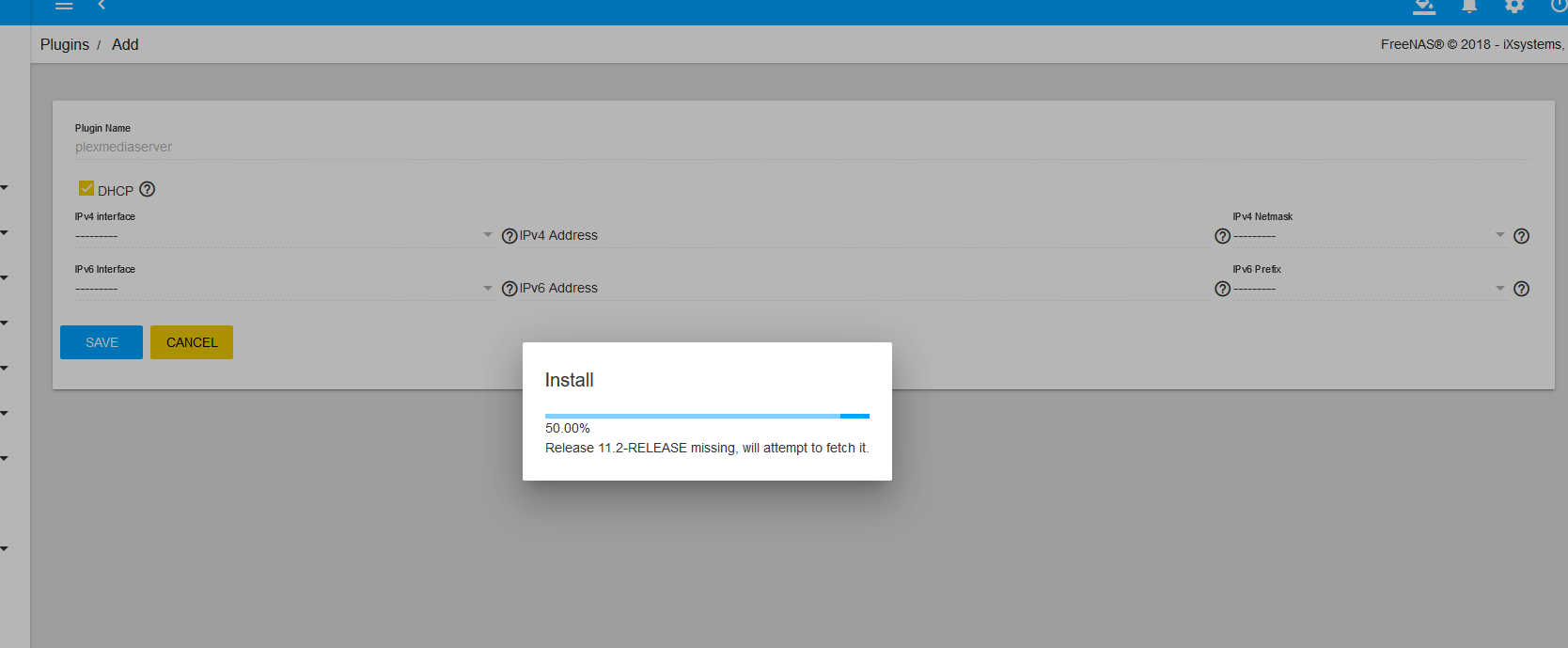Image resolution: width=1568 pixels, height=648 pixels.
Task: Open the IPv4 interface dropdown
Action: pos(284,235)
